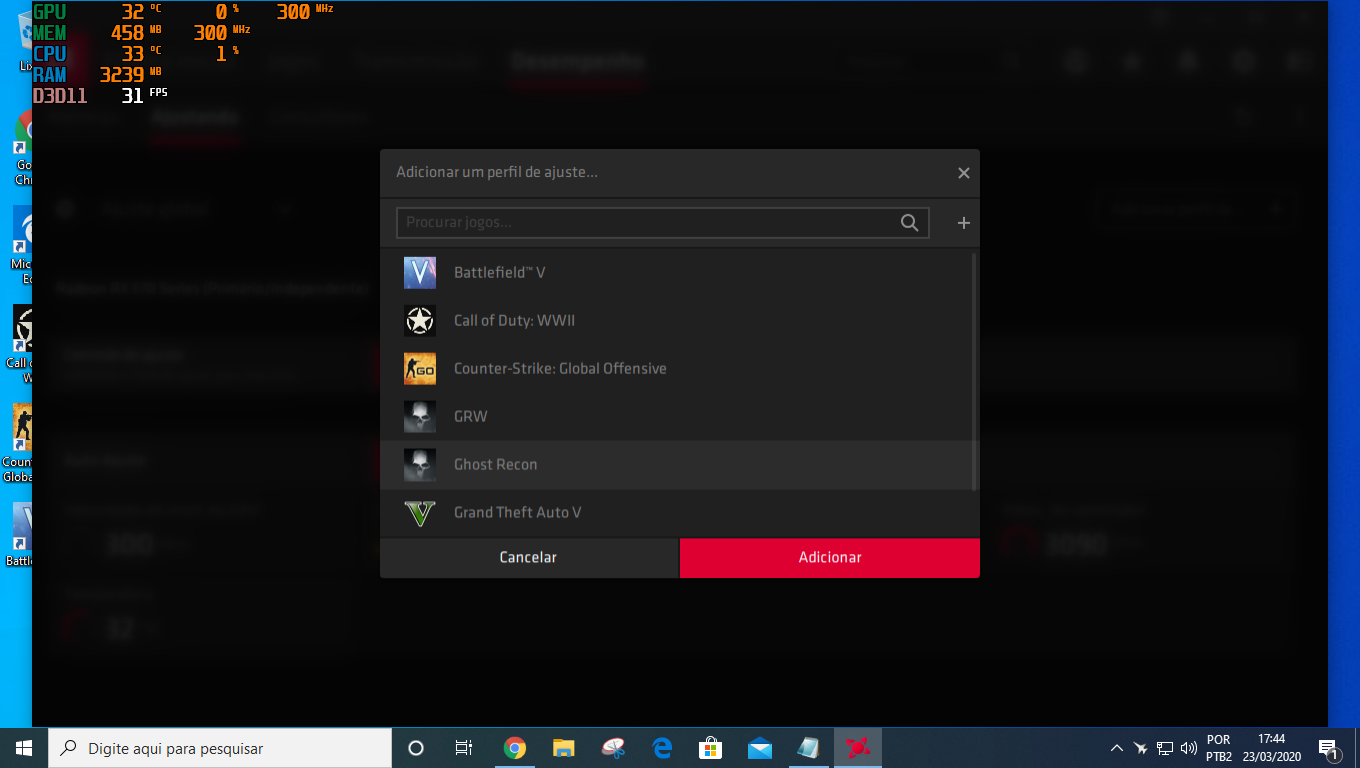Open the Mail app from the taskbar
The height and width of the screenshot is (768, 1360).
coord(760,748)
